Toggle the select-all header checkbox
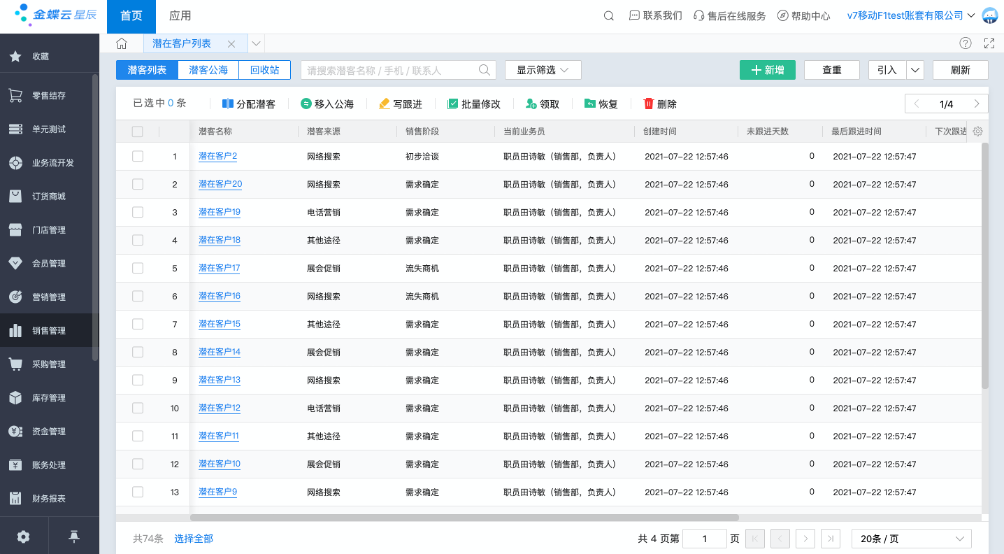This screenshot has height=554, width=1004. pyautogui.click(x=137, y=131)
